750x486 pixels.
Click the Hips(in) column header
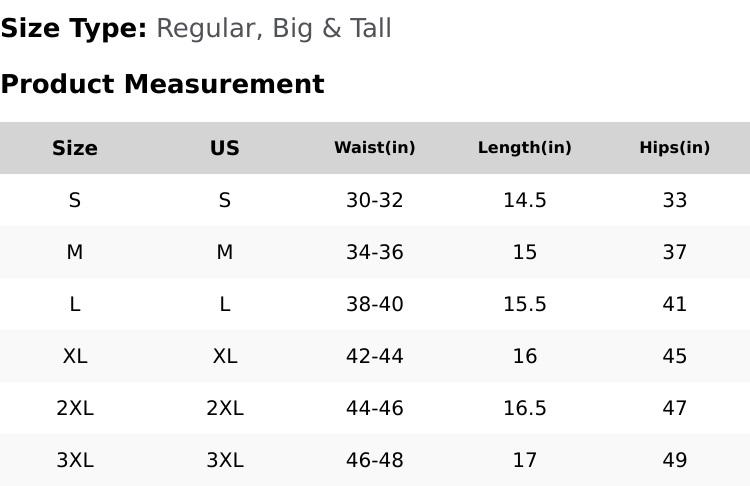(x=675, y=148)
